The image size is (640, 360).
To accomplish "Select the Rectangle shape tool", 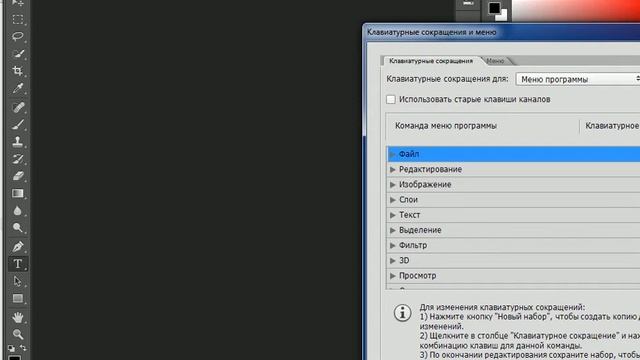I will click(18, 298).
